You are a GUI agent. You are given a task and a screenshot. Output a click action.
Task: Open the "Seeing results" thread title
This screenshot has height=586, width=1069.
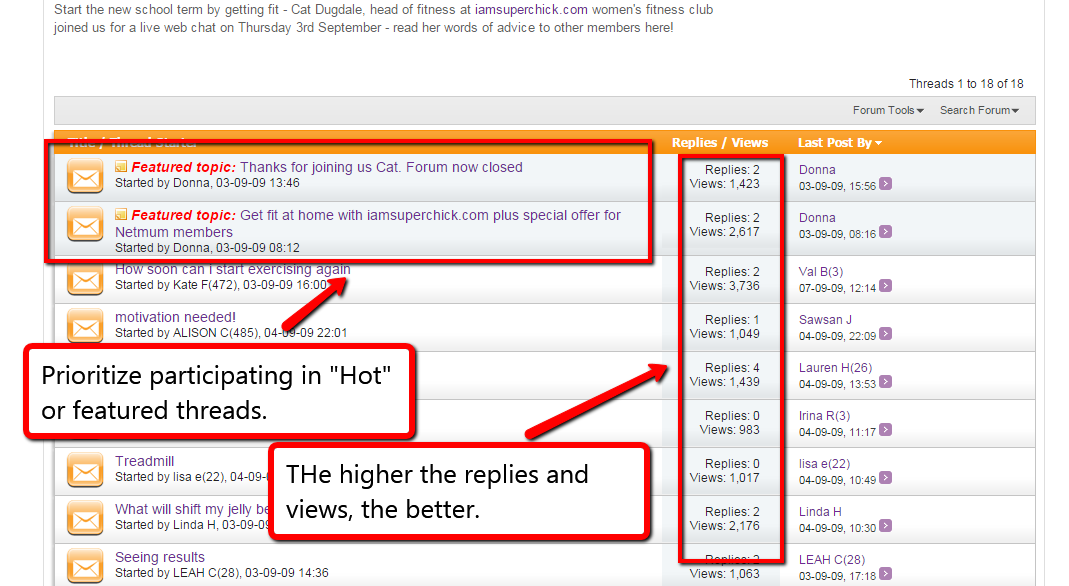click(159, 557)
